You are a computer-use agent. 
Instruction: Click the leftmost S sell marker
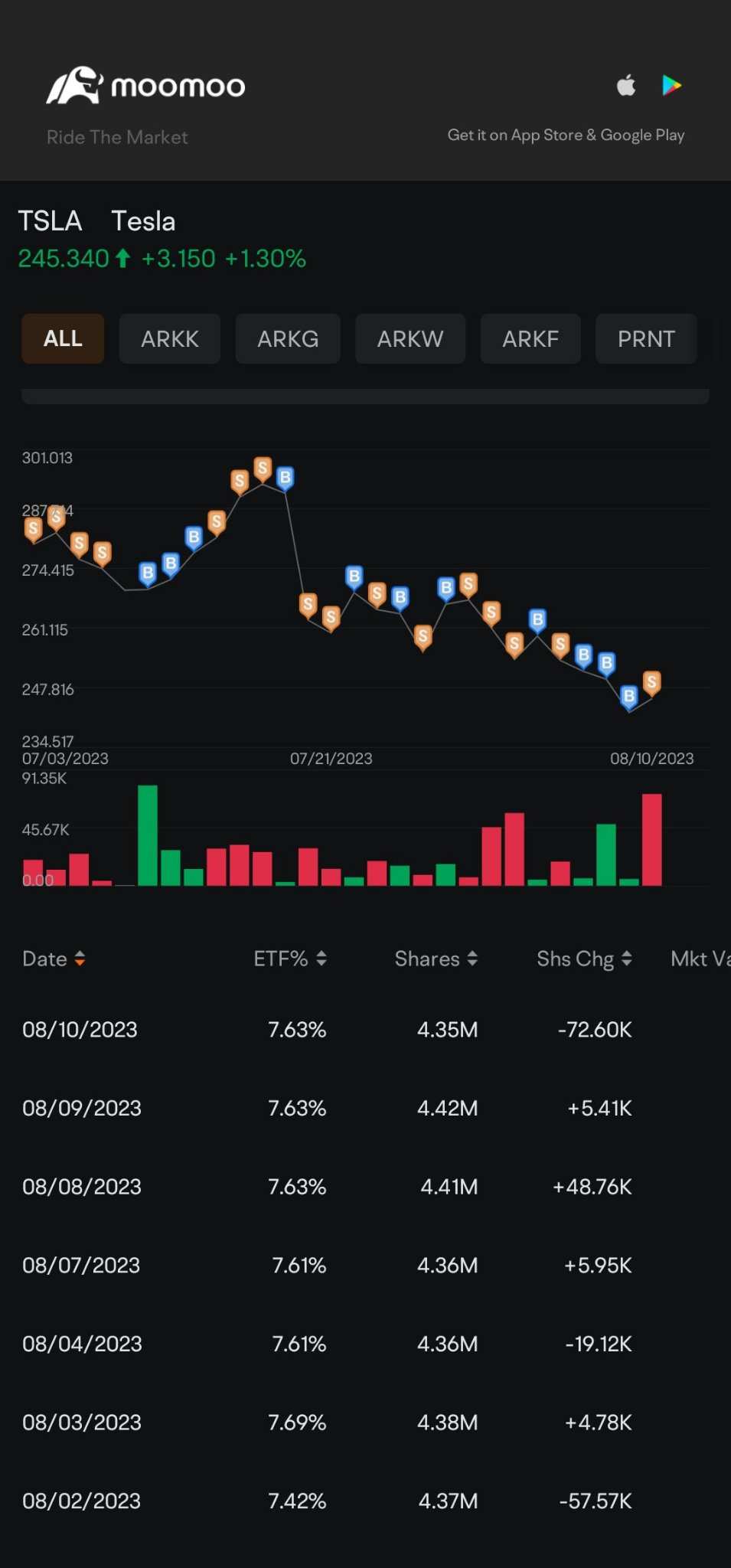click(x=33, y=528)
